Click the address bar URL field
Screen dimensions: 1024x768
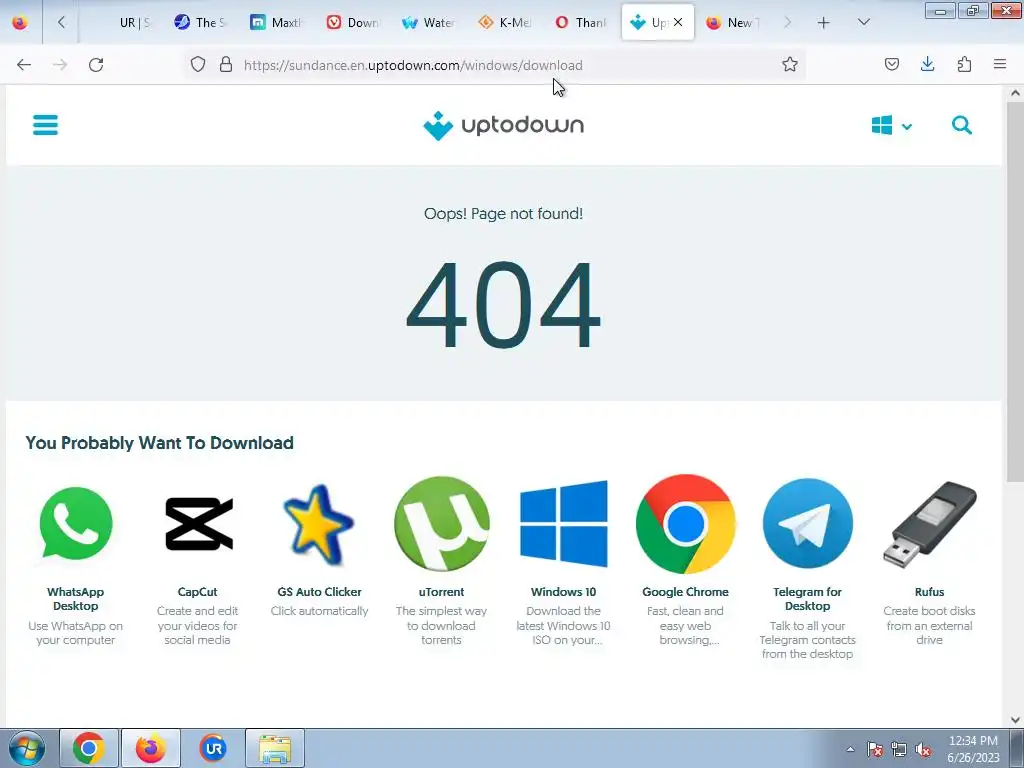(496, 65)
